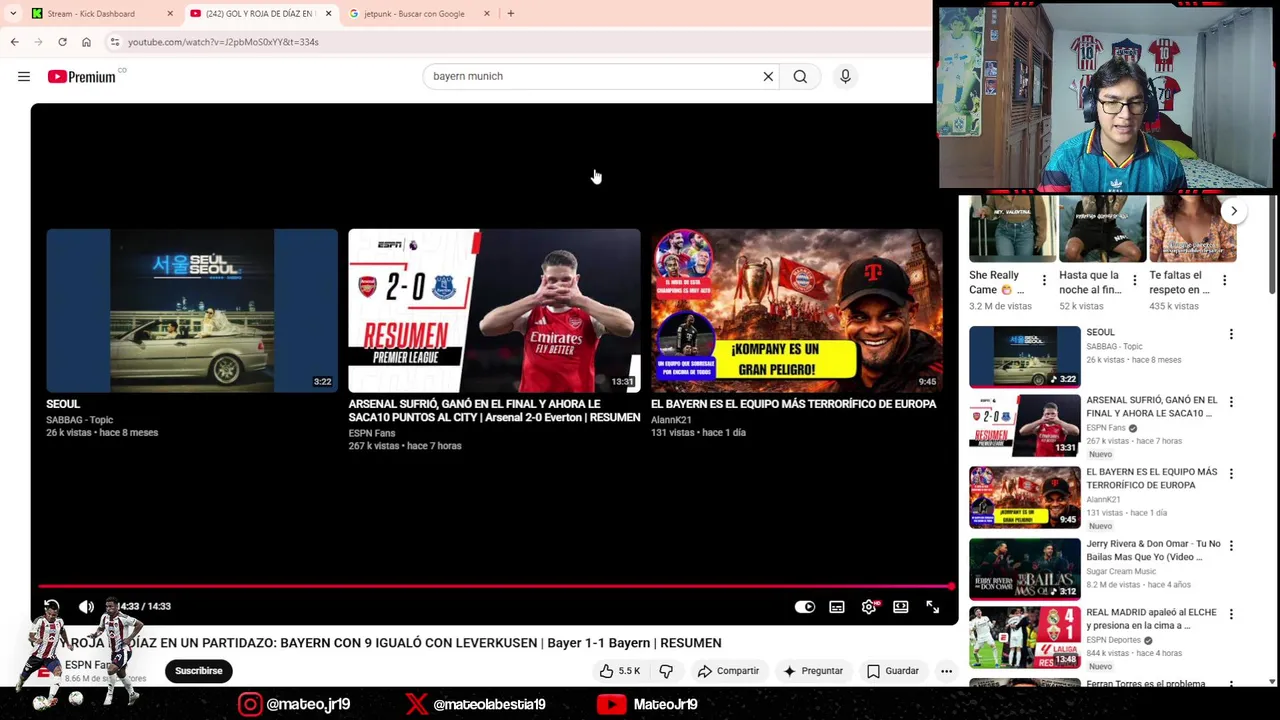The width and height of the screenshot is (1280, 720).
Task: Open options for Real Madrid apaleó video
Action: tap(1231, 614)
